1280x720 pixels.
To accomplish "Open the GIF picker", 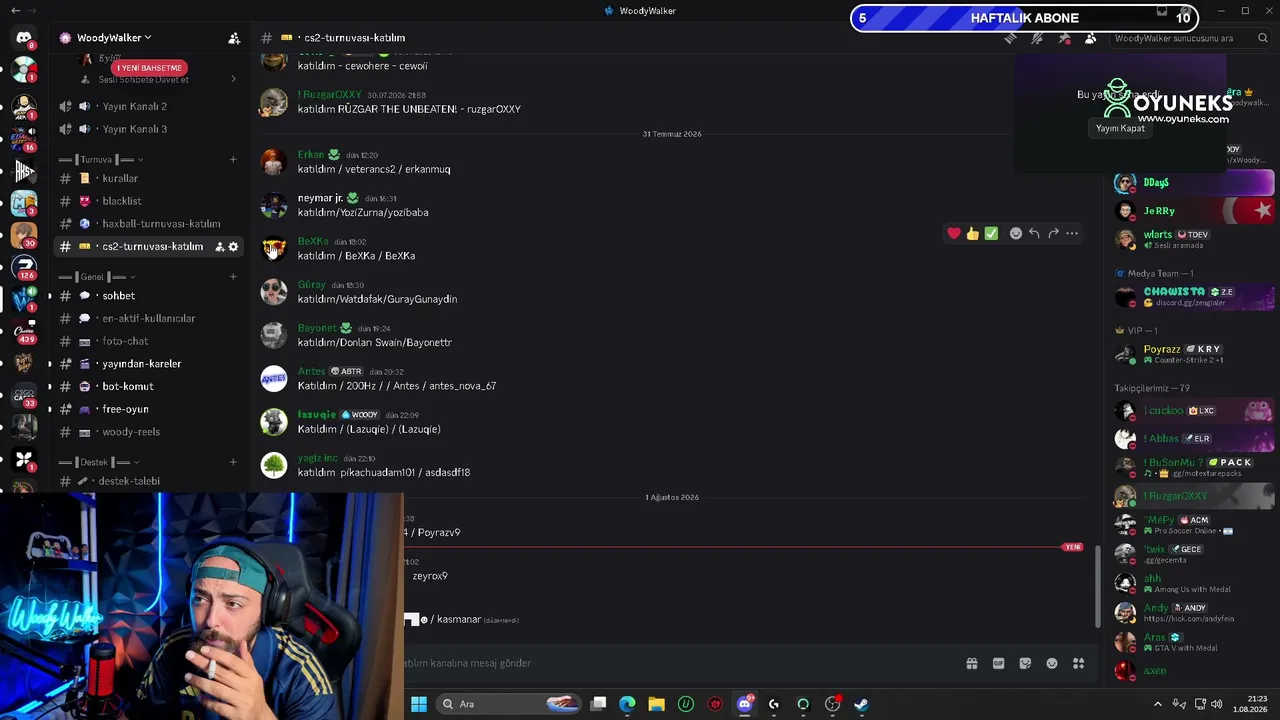I will pyautogui.click(x=998, y=663).
